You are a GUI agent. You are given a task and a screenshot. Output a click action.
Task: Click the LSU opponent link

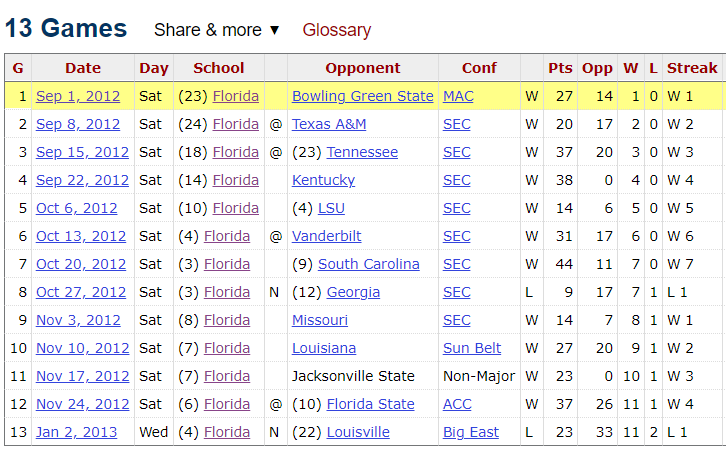(x=331, y=208)
